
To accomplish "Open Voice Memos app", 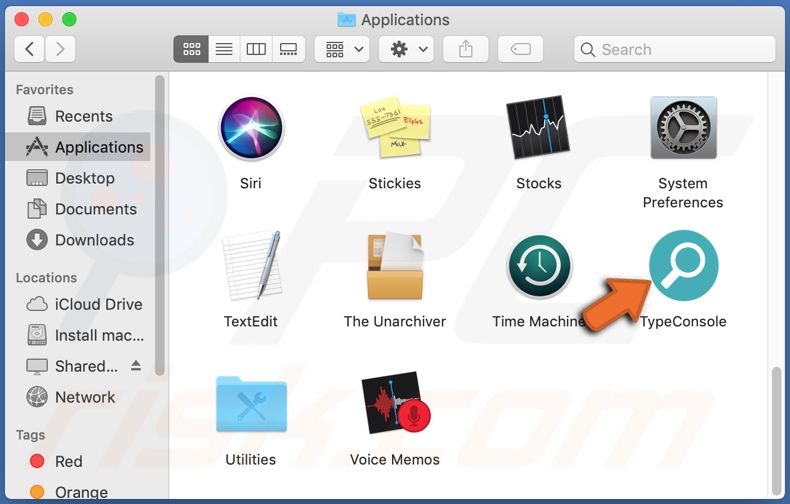I will point(394,404).
